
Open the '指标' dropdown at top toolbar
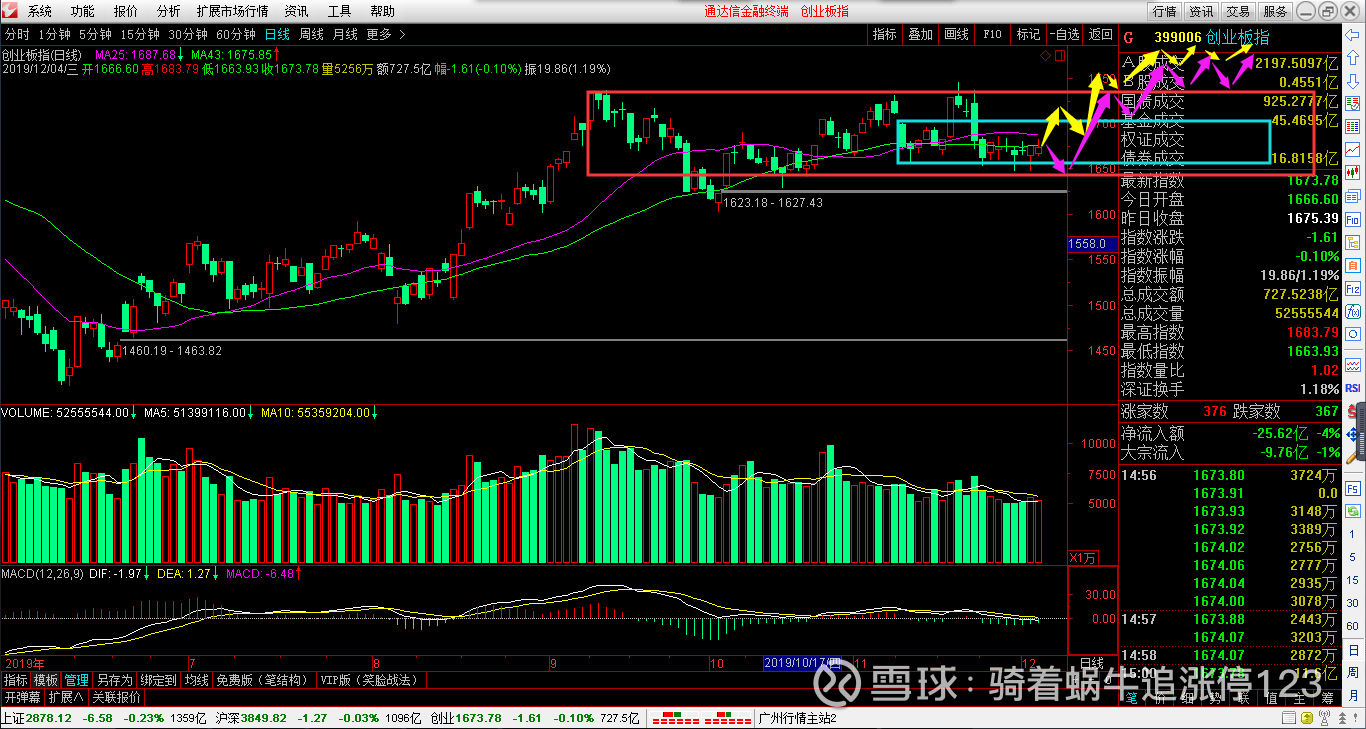tap(885, 34)
